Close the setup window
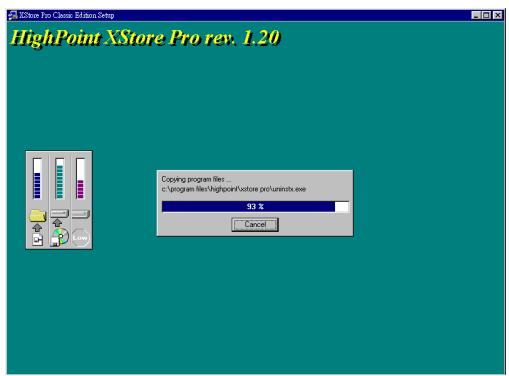 (497, 15)
